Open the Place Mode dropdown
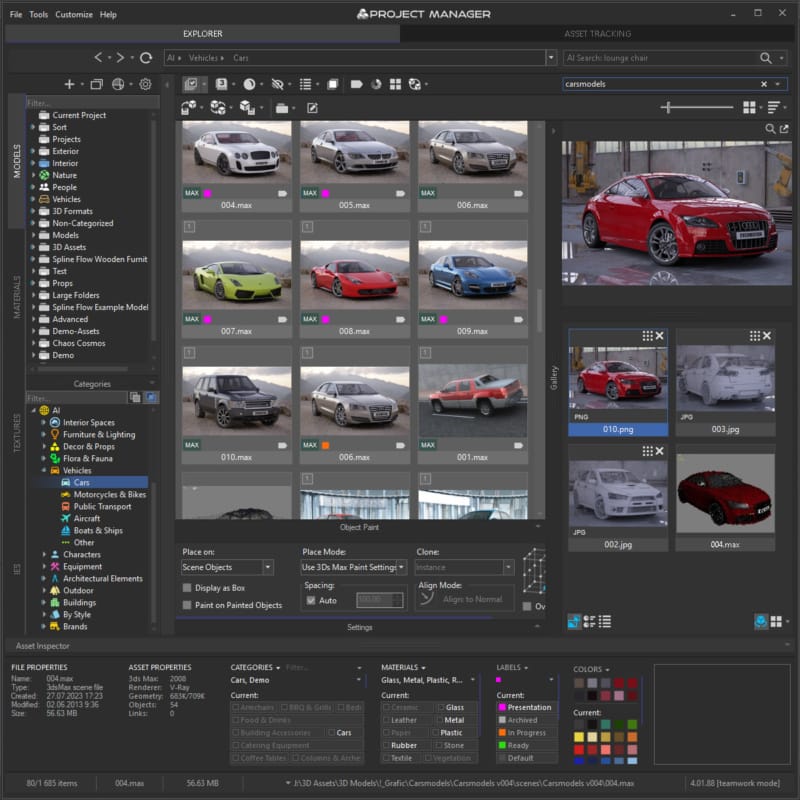This screenshot has width=800, height=800. click(x=402, y=567)
